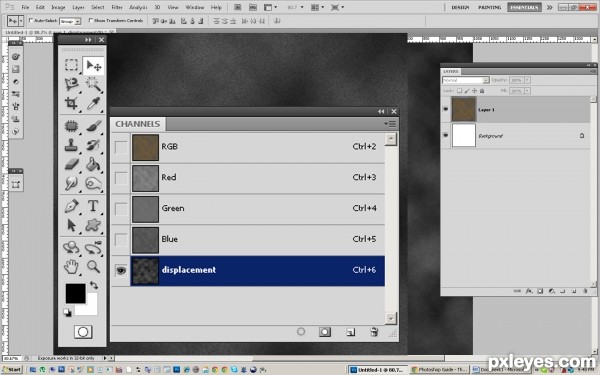The height and width of the screenshot is (375, 600).
Task: Show the RGB channel visibility box
Action: 121,147
